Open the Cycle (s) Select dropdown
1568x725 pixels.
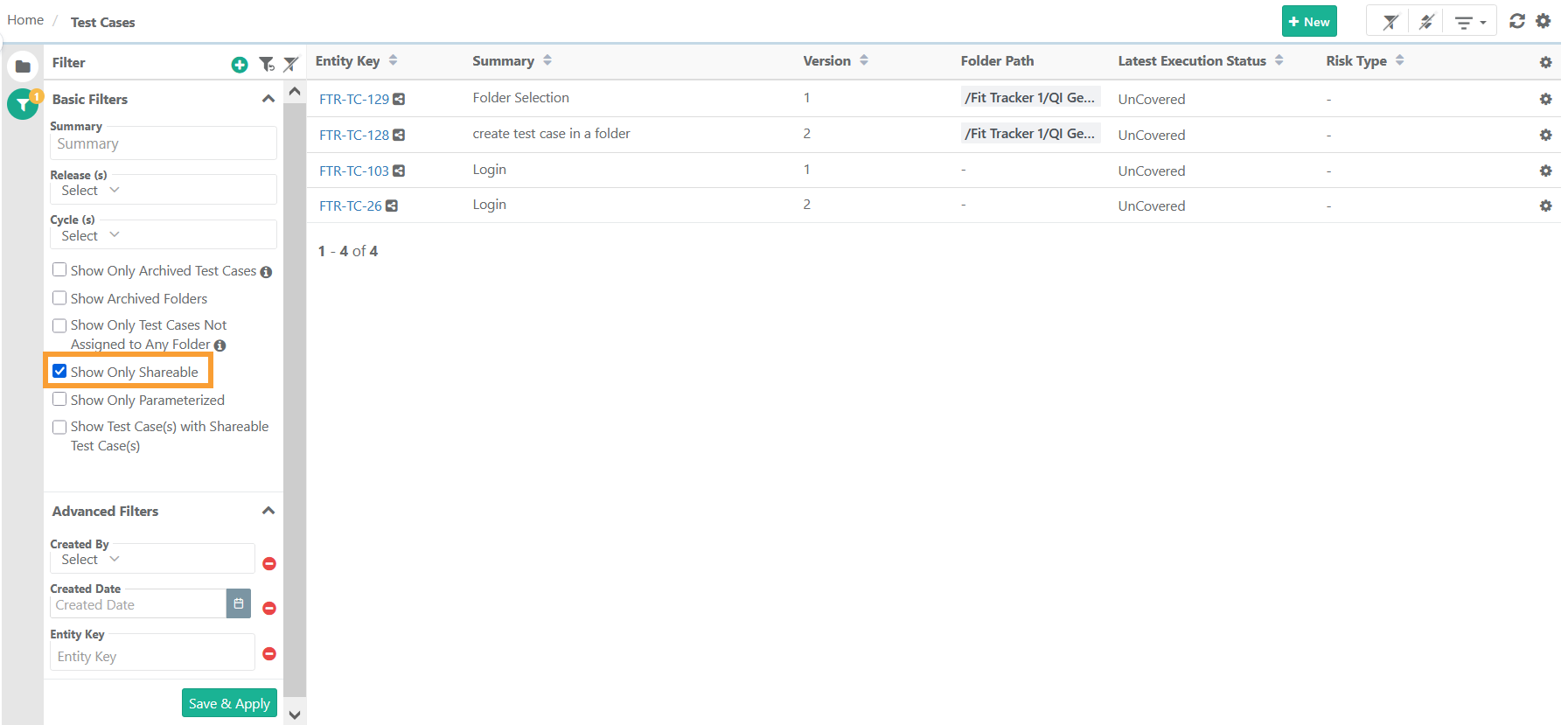(x=163, y=235)
